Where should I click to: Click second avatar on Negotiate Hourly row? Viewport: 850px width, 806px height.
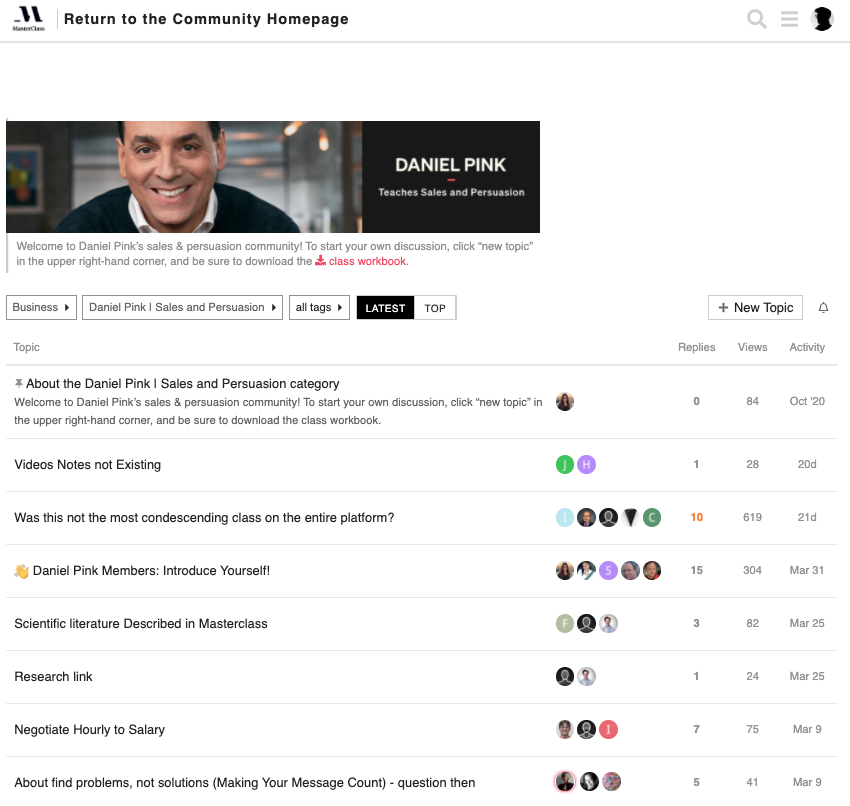click(x=586, y=730)
